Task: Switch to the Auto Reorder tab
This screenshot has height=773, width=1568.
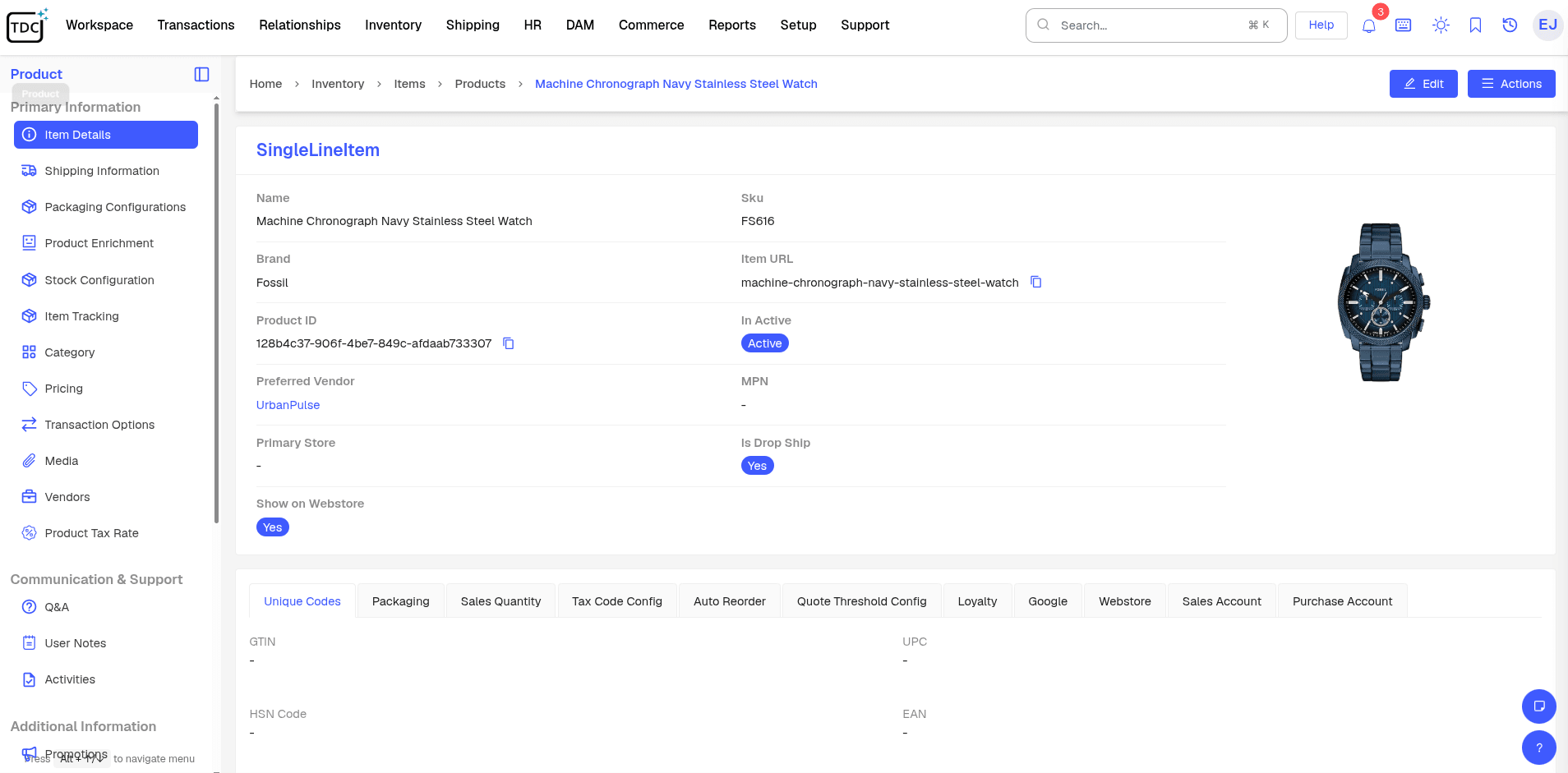Action: click(x=730, y=601)
